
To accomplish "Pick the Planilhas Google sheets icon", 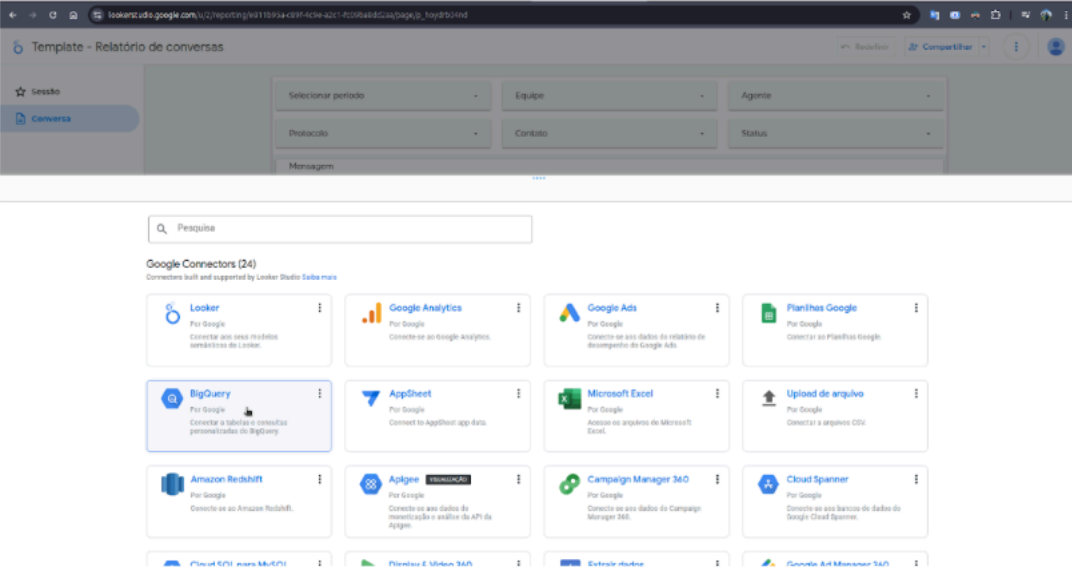I will 768,313.
